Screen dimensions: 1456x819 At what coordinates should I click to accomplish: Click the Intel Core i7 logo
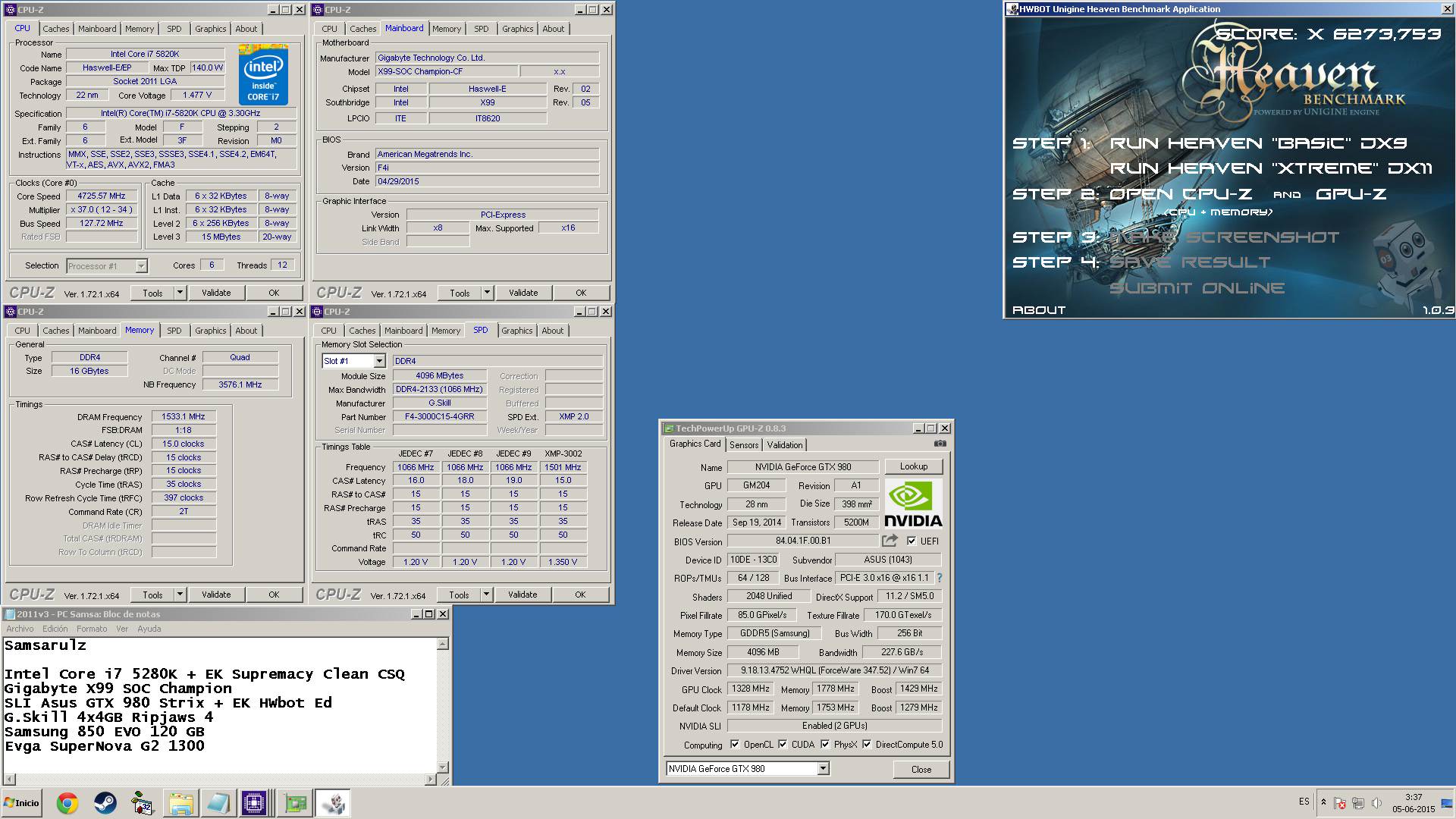tap(263, 74)
